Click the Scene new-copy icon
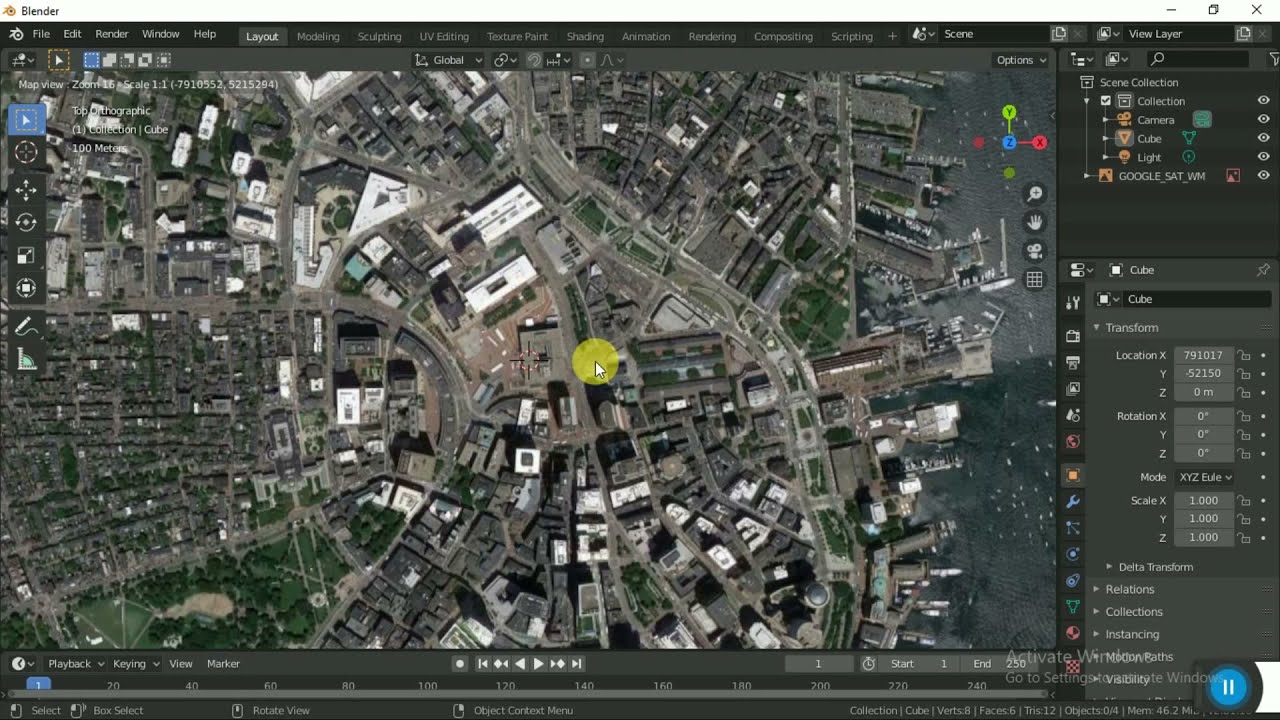Image resolution: width=1280 pixels, height=720 pixels. [1059, 34]
